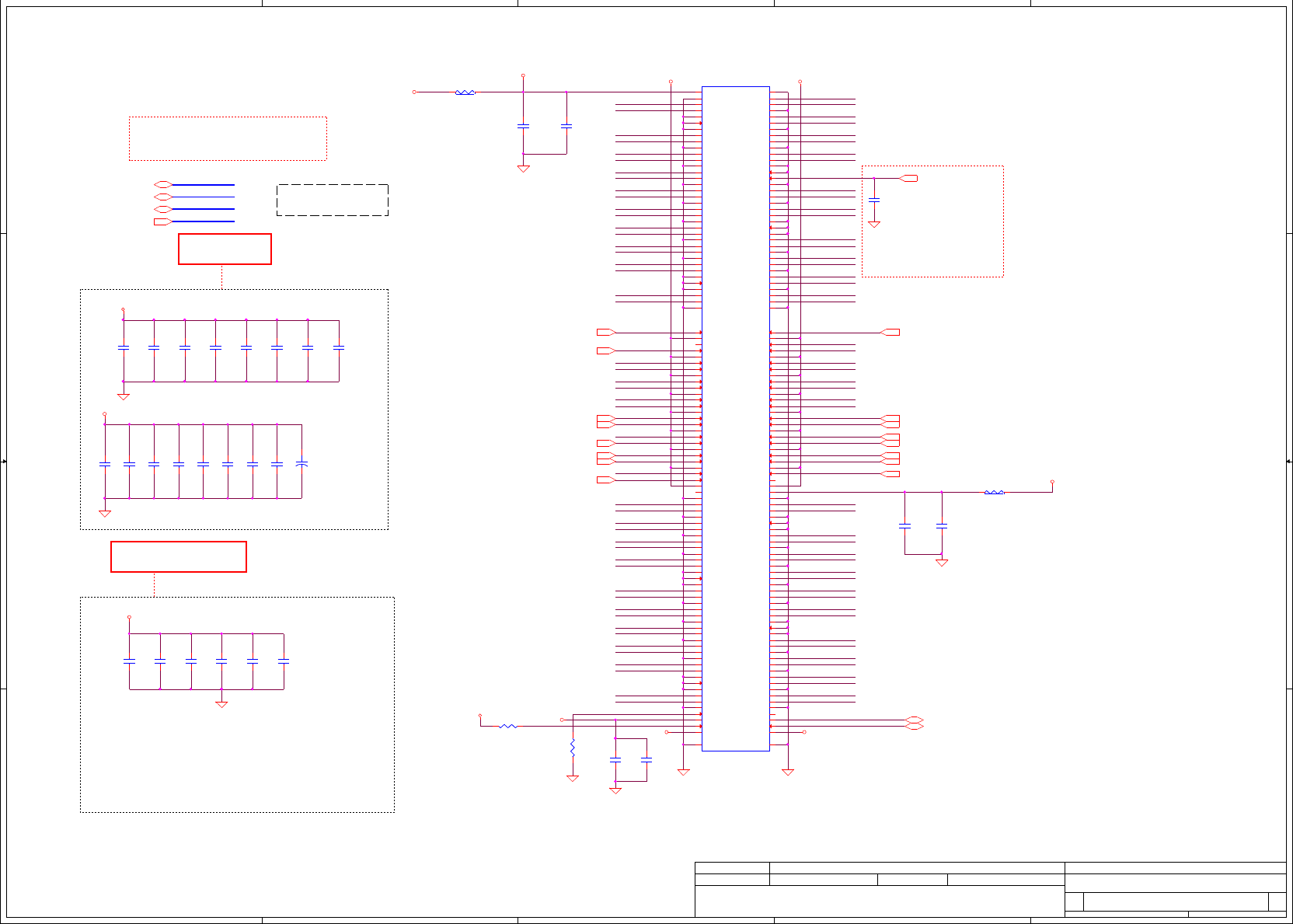Select the off-page port in the red dotted box

pos(908,178)
